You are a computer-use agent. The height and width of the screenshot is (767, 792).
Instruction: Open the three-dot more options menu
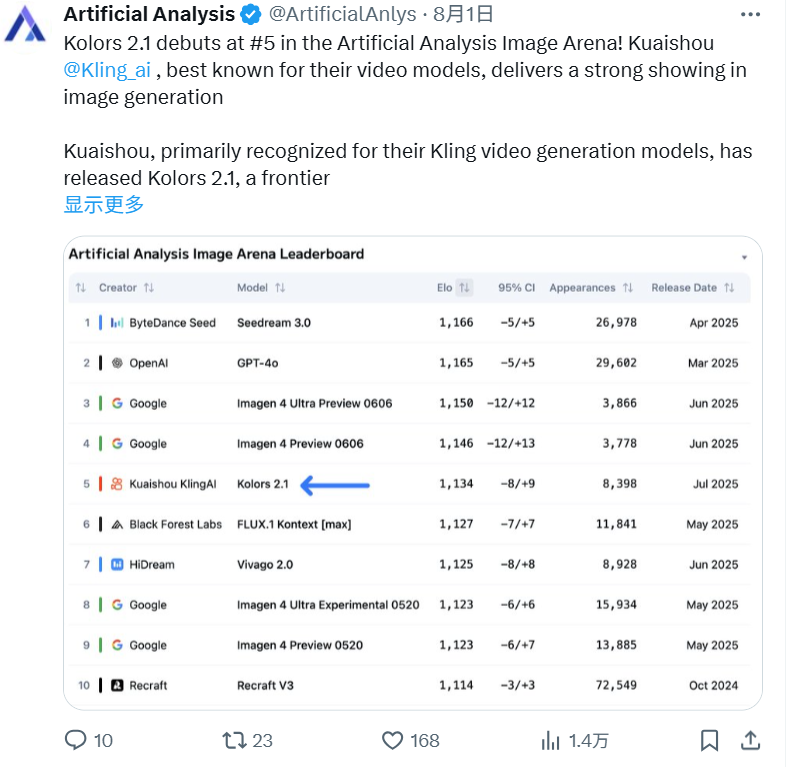pyautogui.click(x=750, y=15)
